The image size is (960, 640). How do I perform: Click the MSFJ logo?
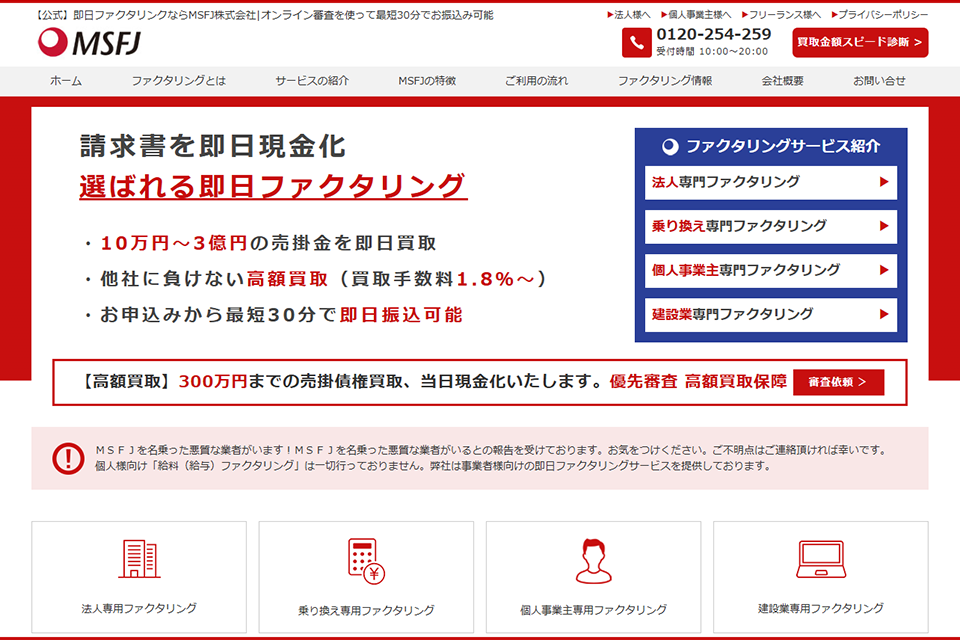point(89,42)
